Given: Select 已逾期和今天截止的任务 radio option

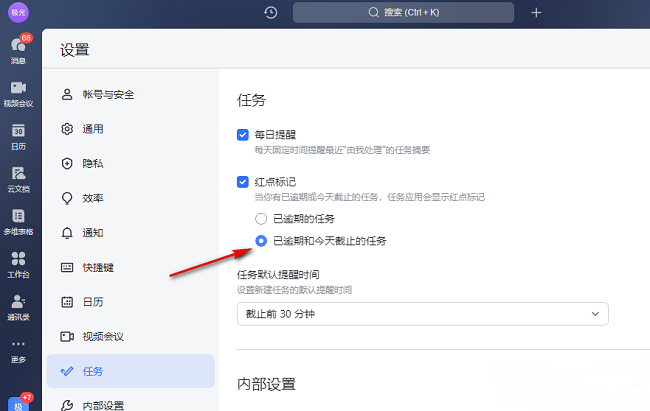Looking at the screenshot, I should (x=261, y=241).
